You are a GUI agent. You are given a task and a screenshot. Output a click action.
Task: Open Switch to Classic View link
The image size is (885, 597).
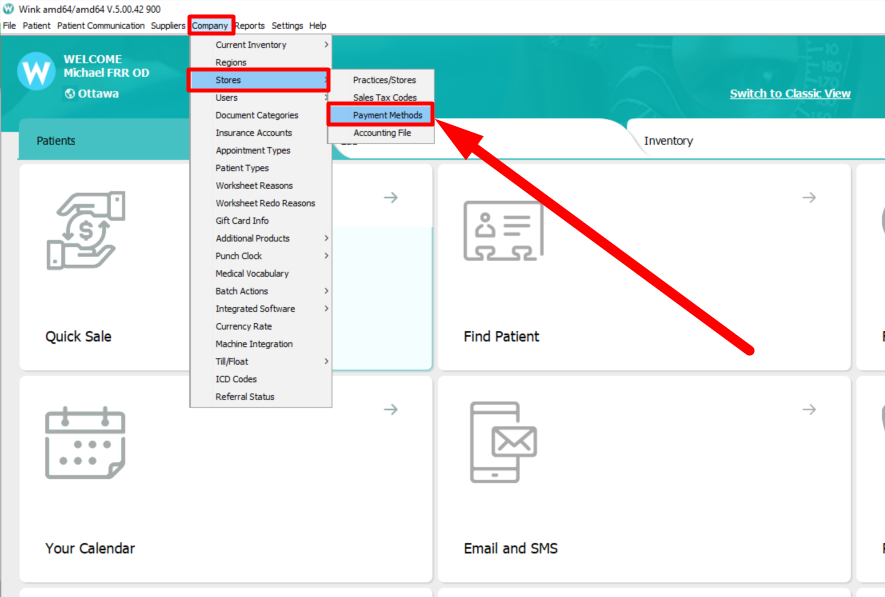tap(788, 92)
